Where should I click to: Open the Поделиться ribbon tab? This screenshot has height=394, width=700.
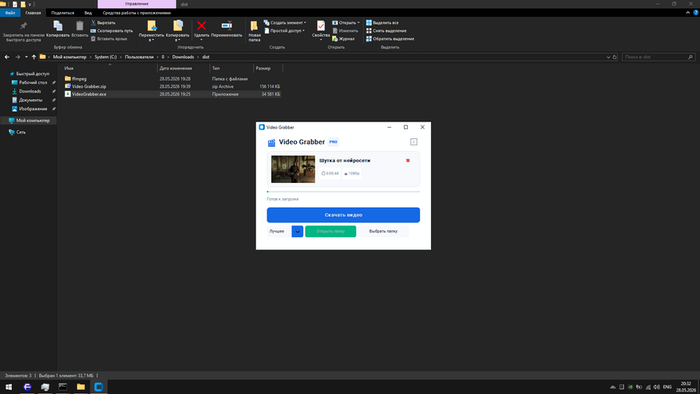tap(62, 13)
